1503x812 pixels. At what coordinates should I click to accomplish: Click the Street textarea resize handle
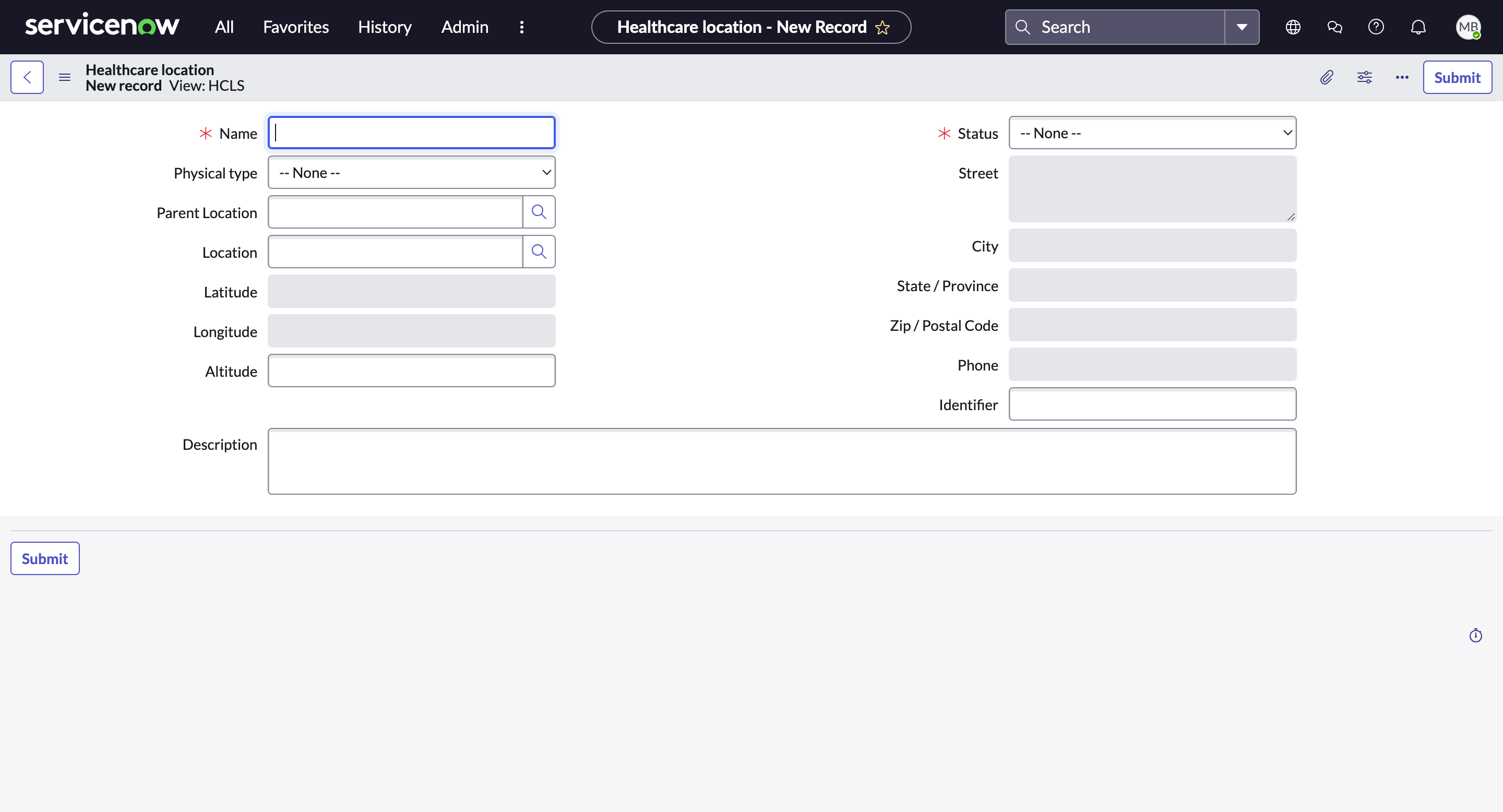1291,217
